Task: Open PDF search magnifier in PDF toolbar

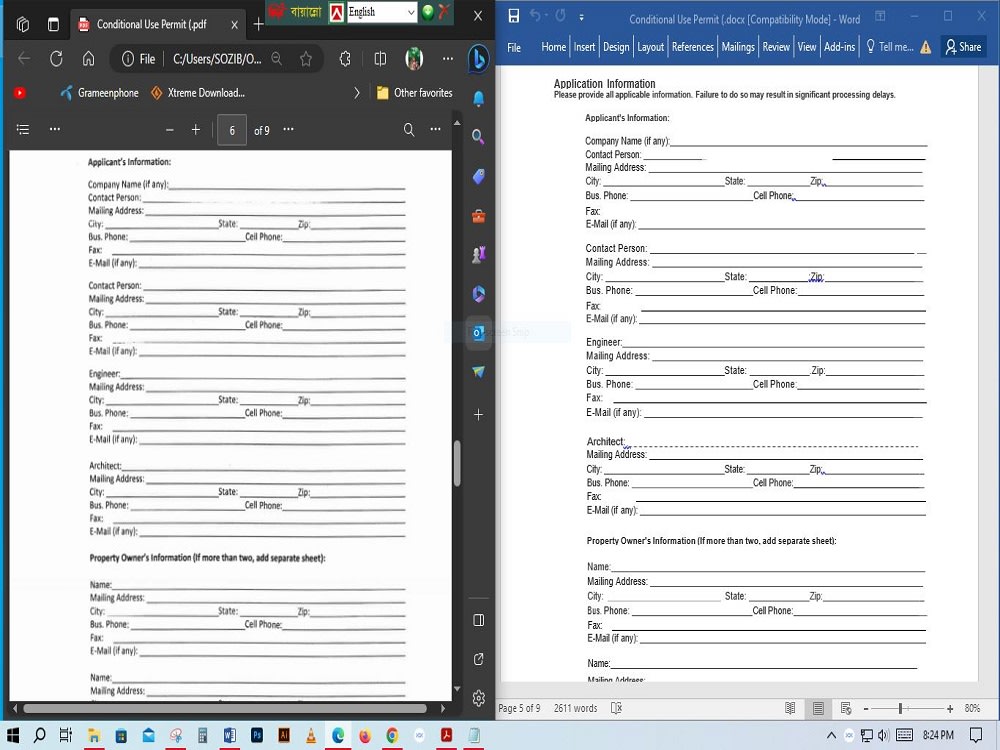Action: point(409,130)
